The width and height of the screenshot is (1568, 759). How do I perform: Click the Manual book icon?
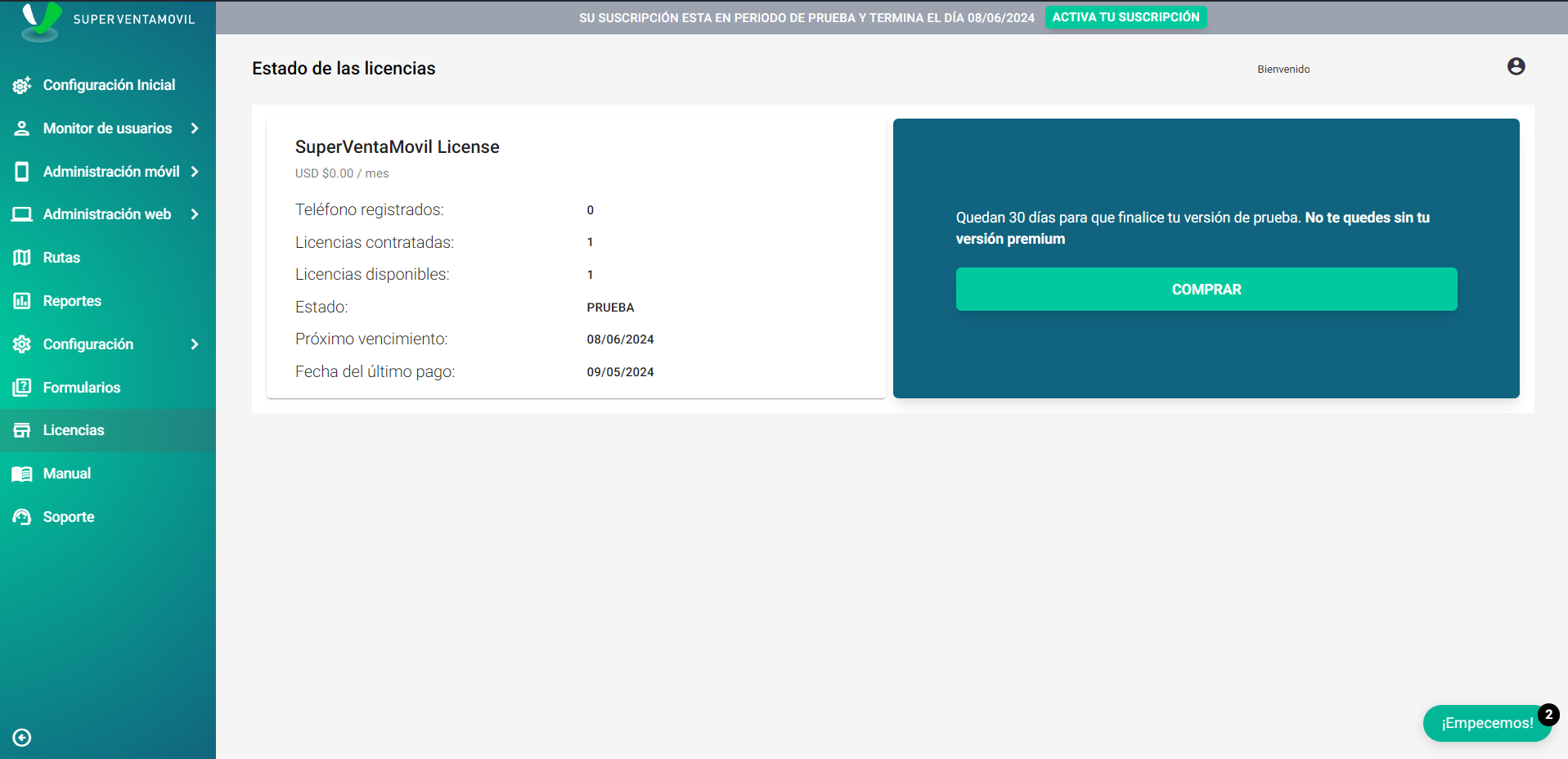[22, 474]
